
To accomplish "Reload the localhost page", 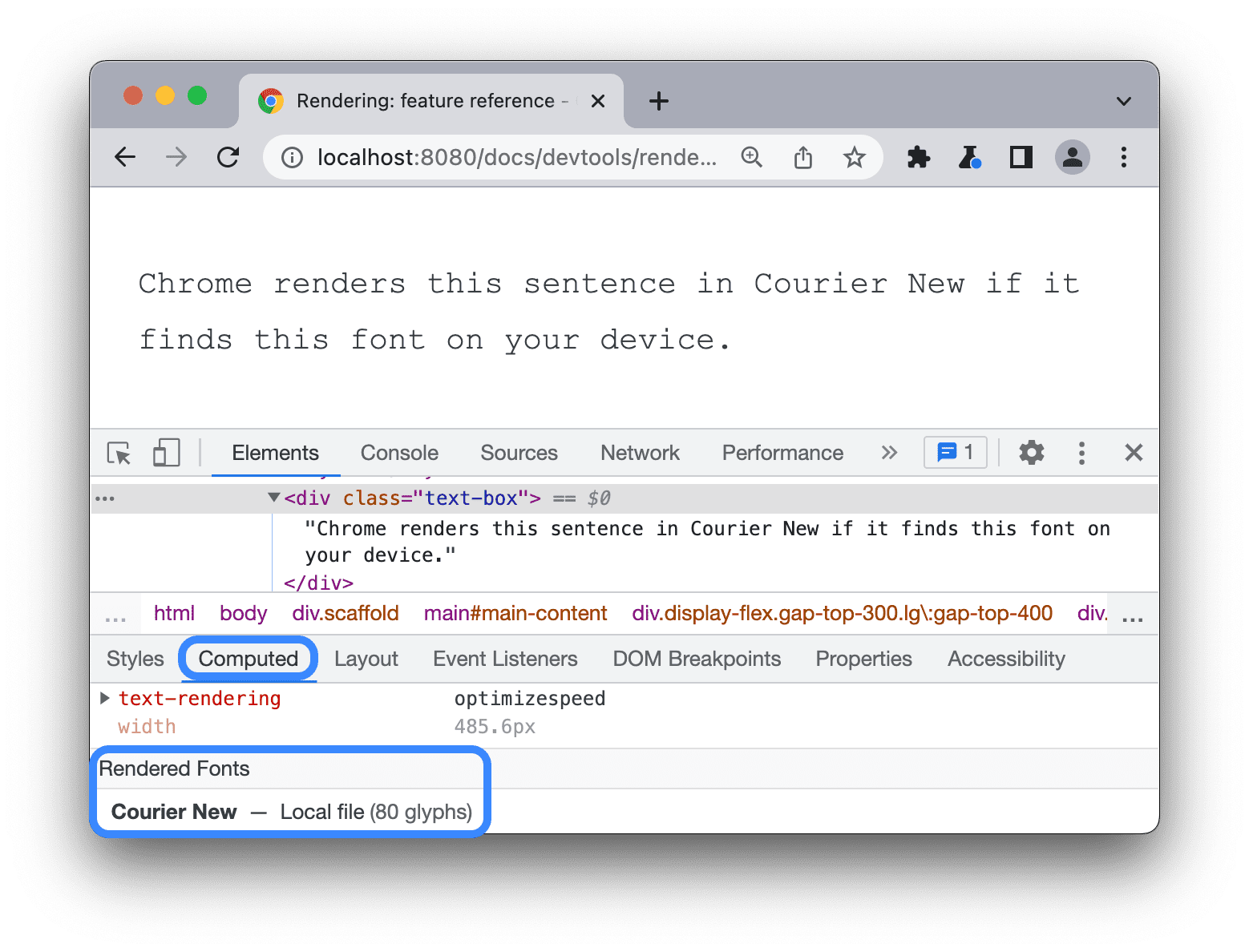I will tap(228, 157).
